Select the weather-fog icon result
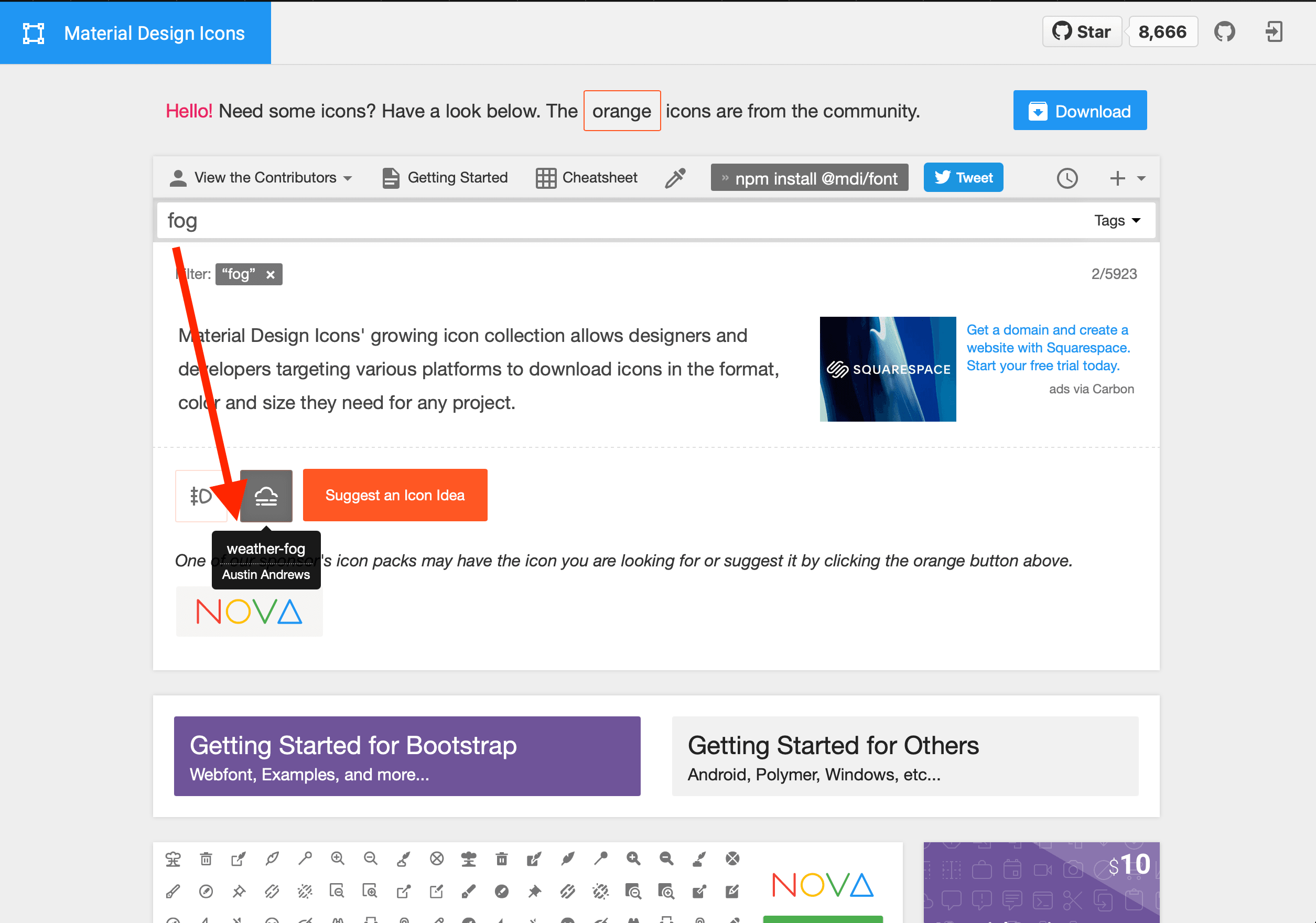 (266, 495)
